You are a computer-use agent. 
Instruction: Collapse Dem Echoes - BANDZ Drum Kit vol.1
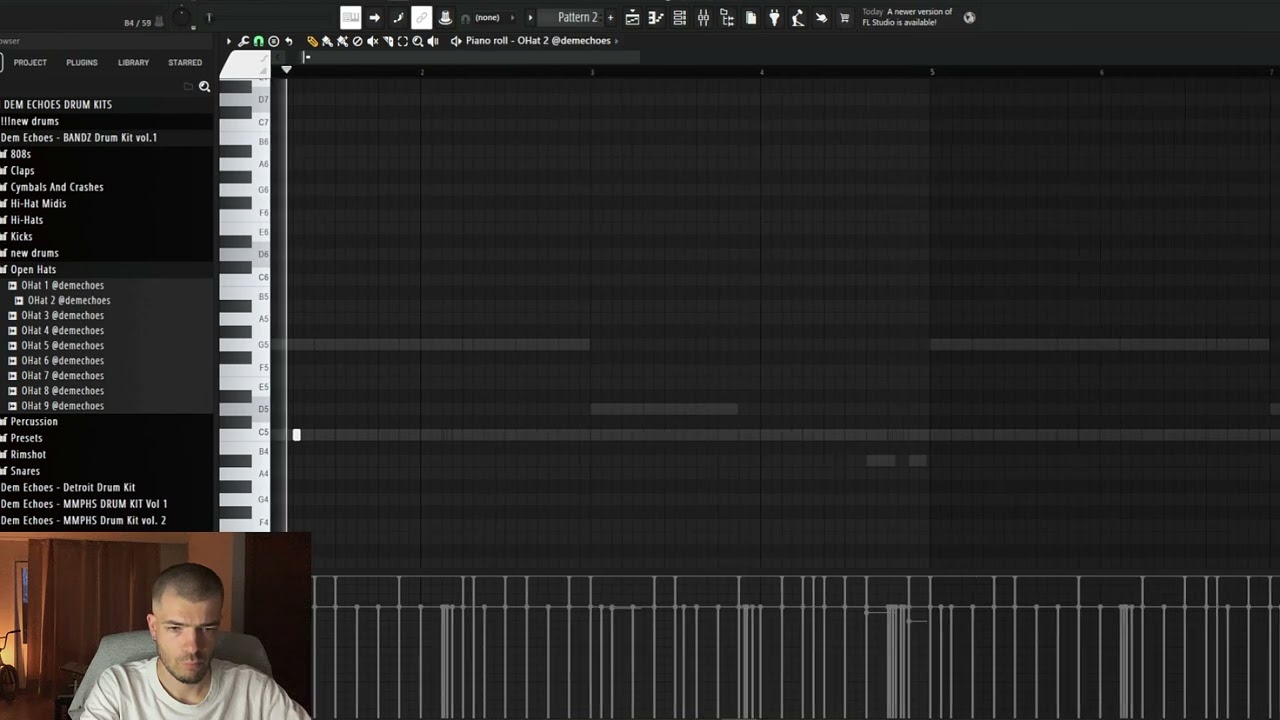[79, 137]
